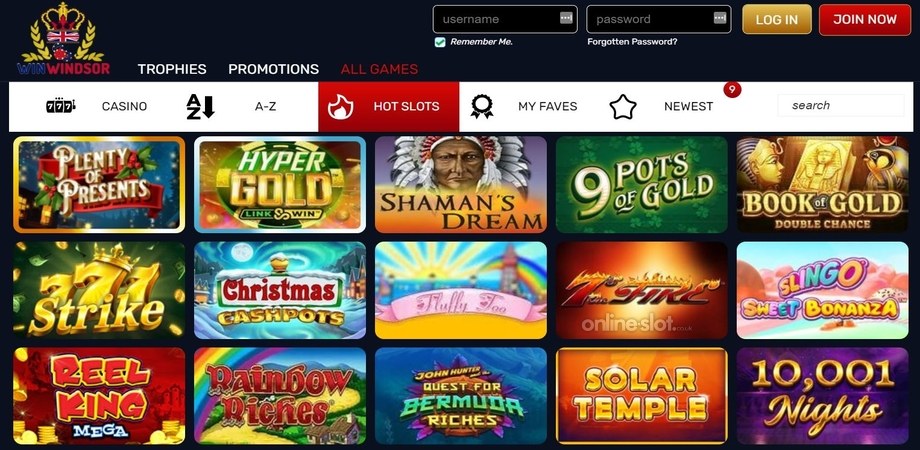Select the A-Z sort arrow icon
The width and height of the screenshot is (920, 450).
[x=200, y=107]
